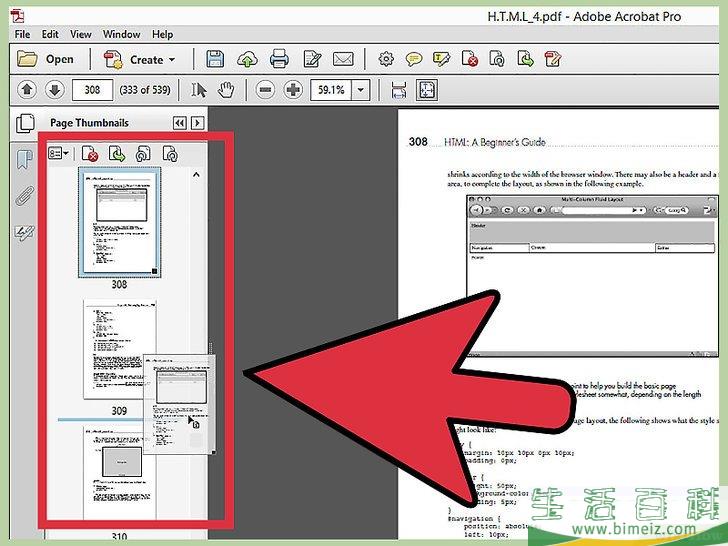
Task: Select the page 310 thumbnail
Action: point(119,473)
